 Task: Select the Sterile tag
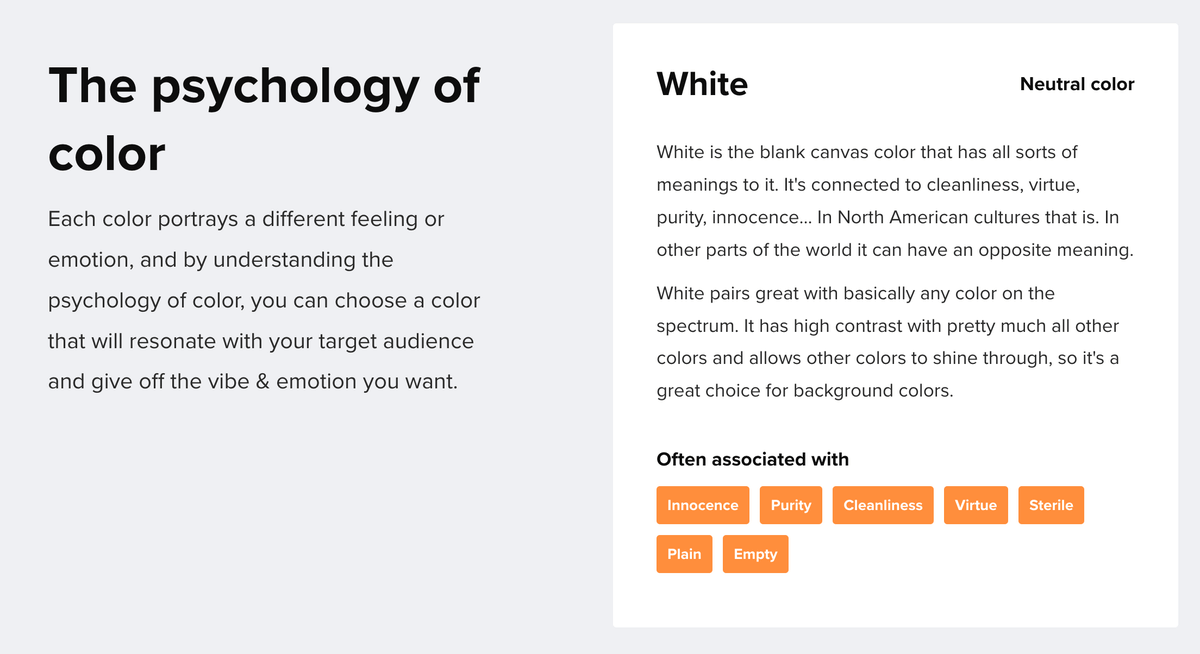click(1051, 505)
